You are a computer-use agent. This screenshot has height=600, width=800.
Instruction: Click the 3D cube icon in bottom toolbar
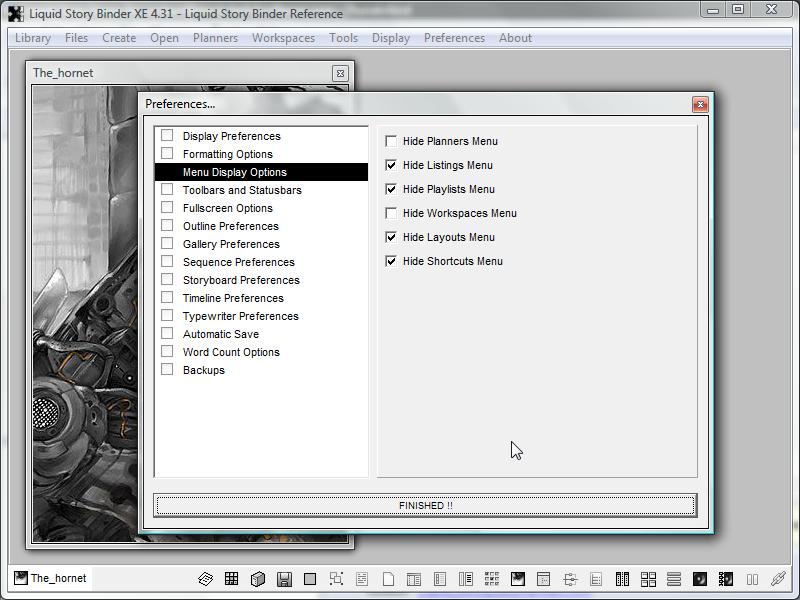click(257, 579)
